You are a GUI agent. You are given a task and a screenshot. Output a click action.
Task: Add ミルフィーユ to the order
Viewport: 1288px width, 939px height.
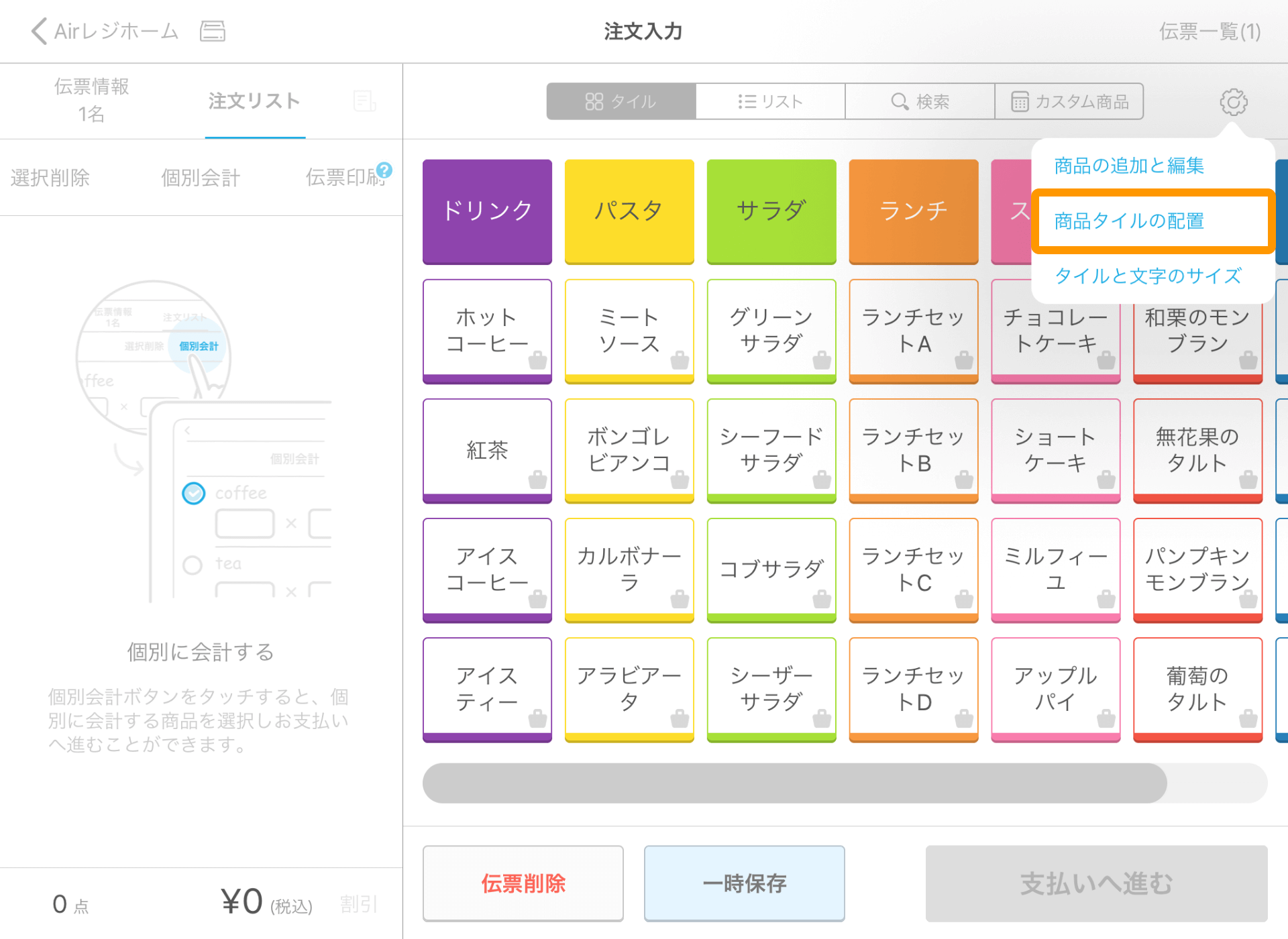[x=1056, y=570]
